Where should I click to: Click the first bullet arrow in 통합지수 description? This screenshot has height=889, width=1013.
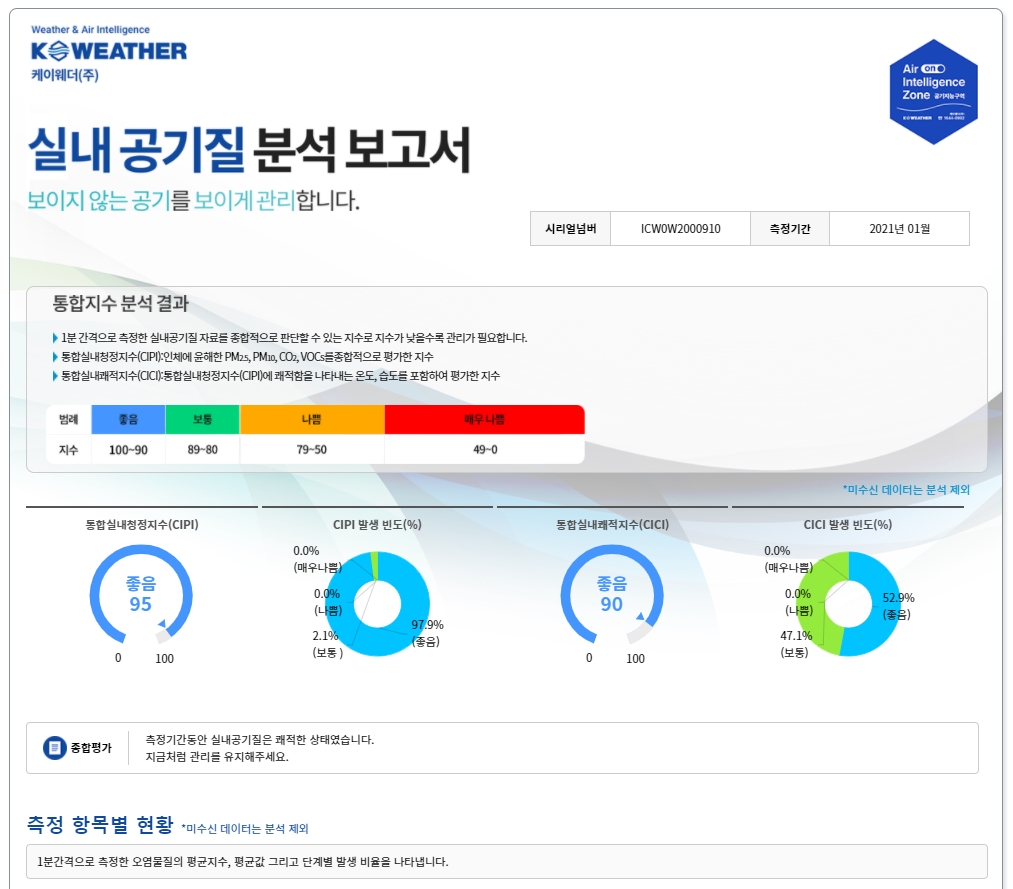(x=55, y=338)
